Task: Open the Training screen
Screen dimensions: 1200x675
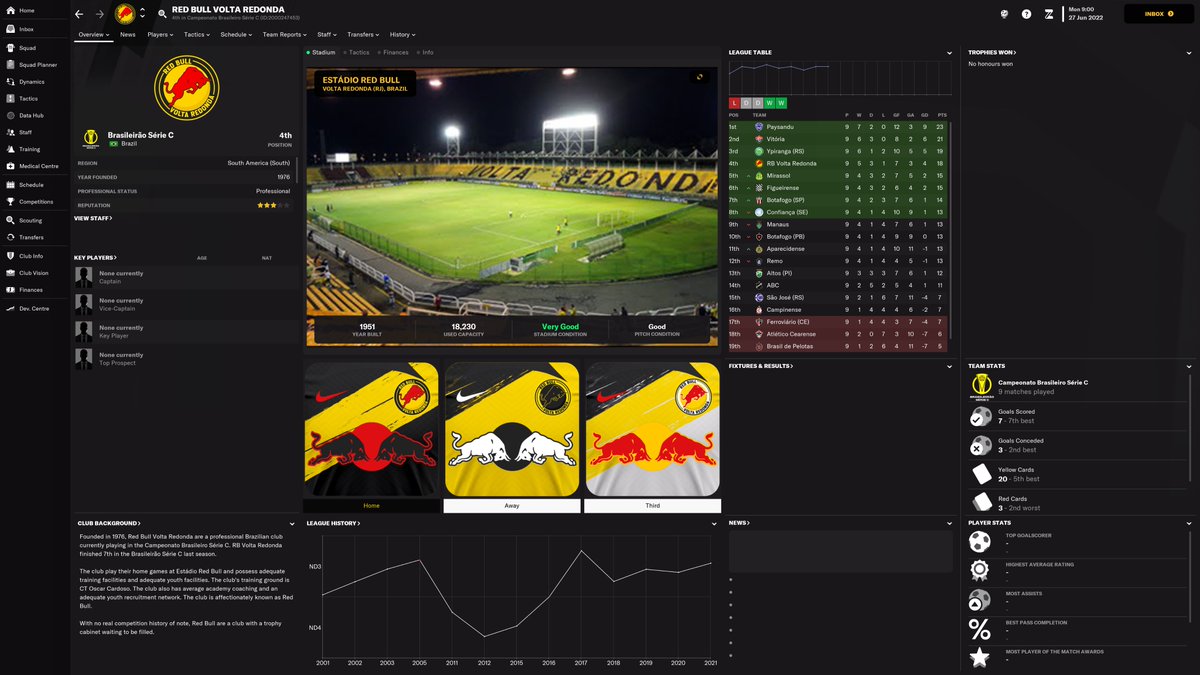Action: 30,149
